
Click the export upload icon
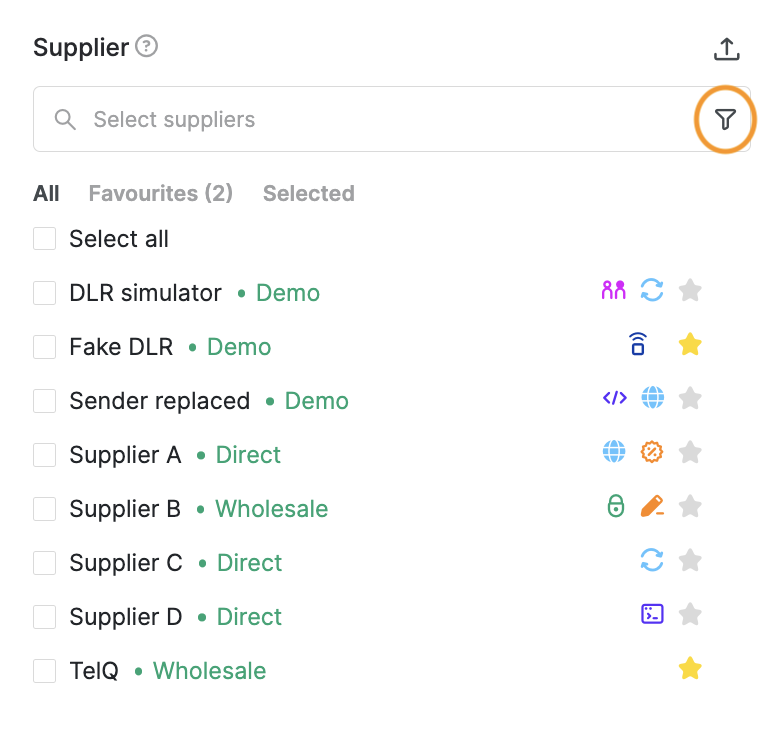(x=726, y=49)
